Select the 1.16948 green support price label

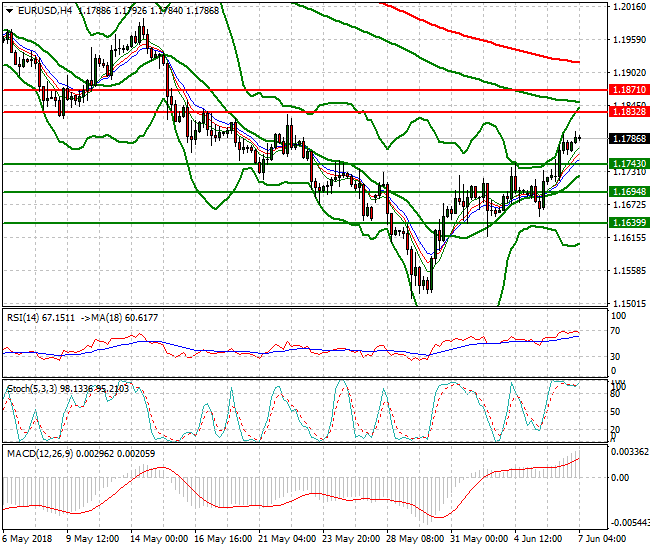click(x=628, y=191)
